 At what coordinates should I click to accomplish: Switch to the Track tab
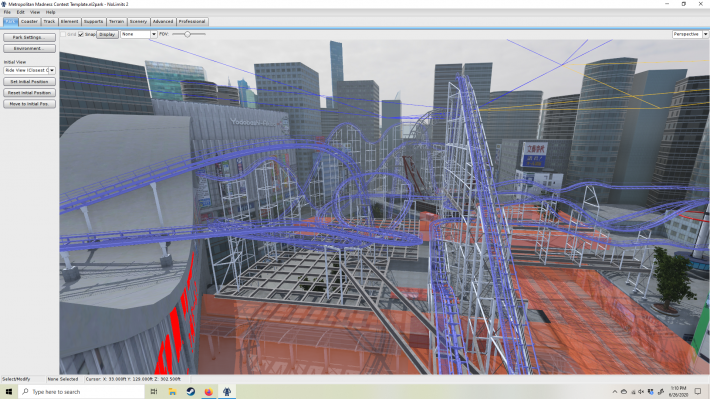(x=49, y=22)
